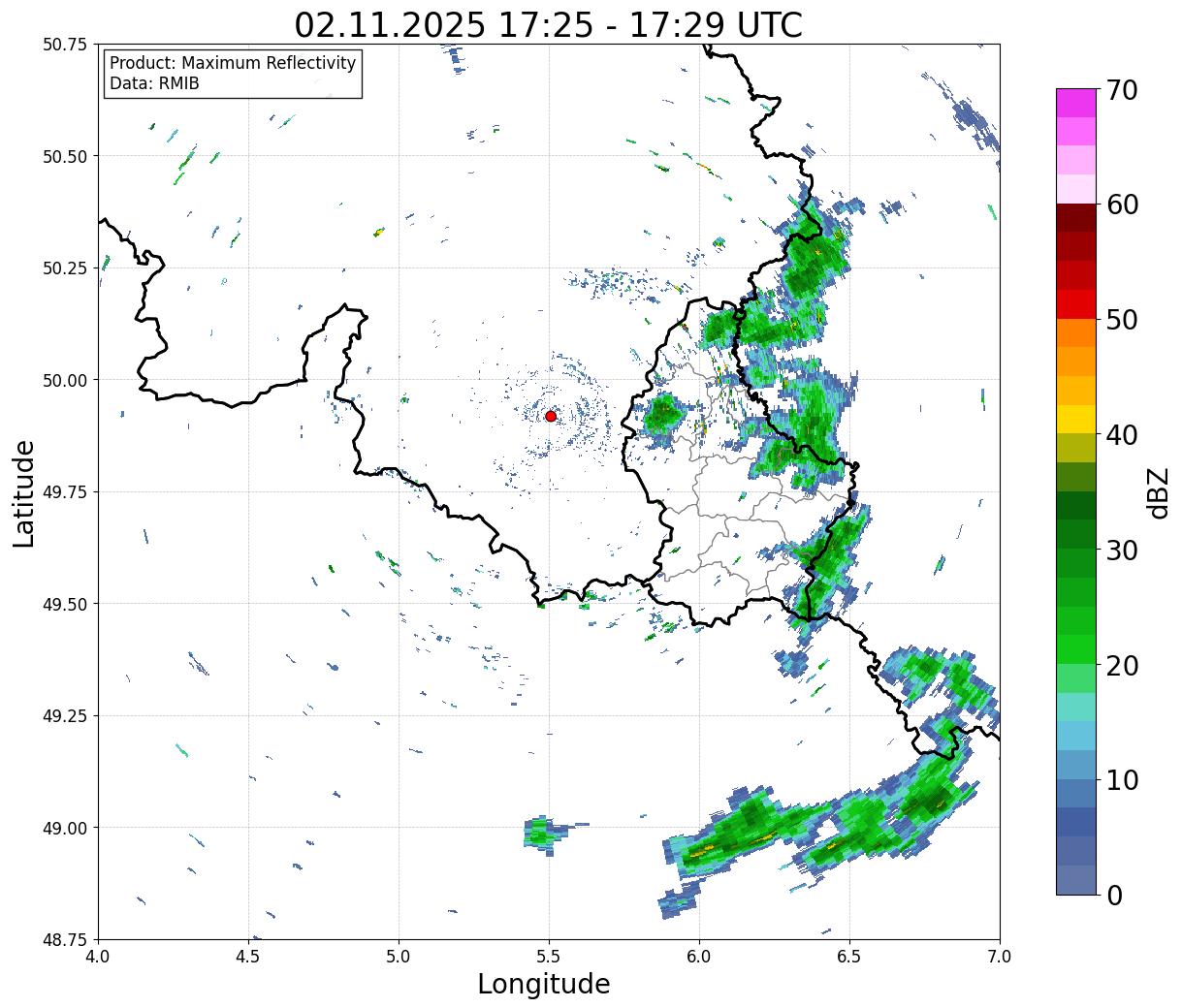Click the 'Product: Maximum Reflectivity' legend text
The width and height of the screenshot is (1182, 1008).
click(233, 63)
